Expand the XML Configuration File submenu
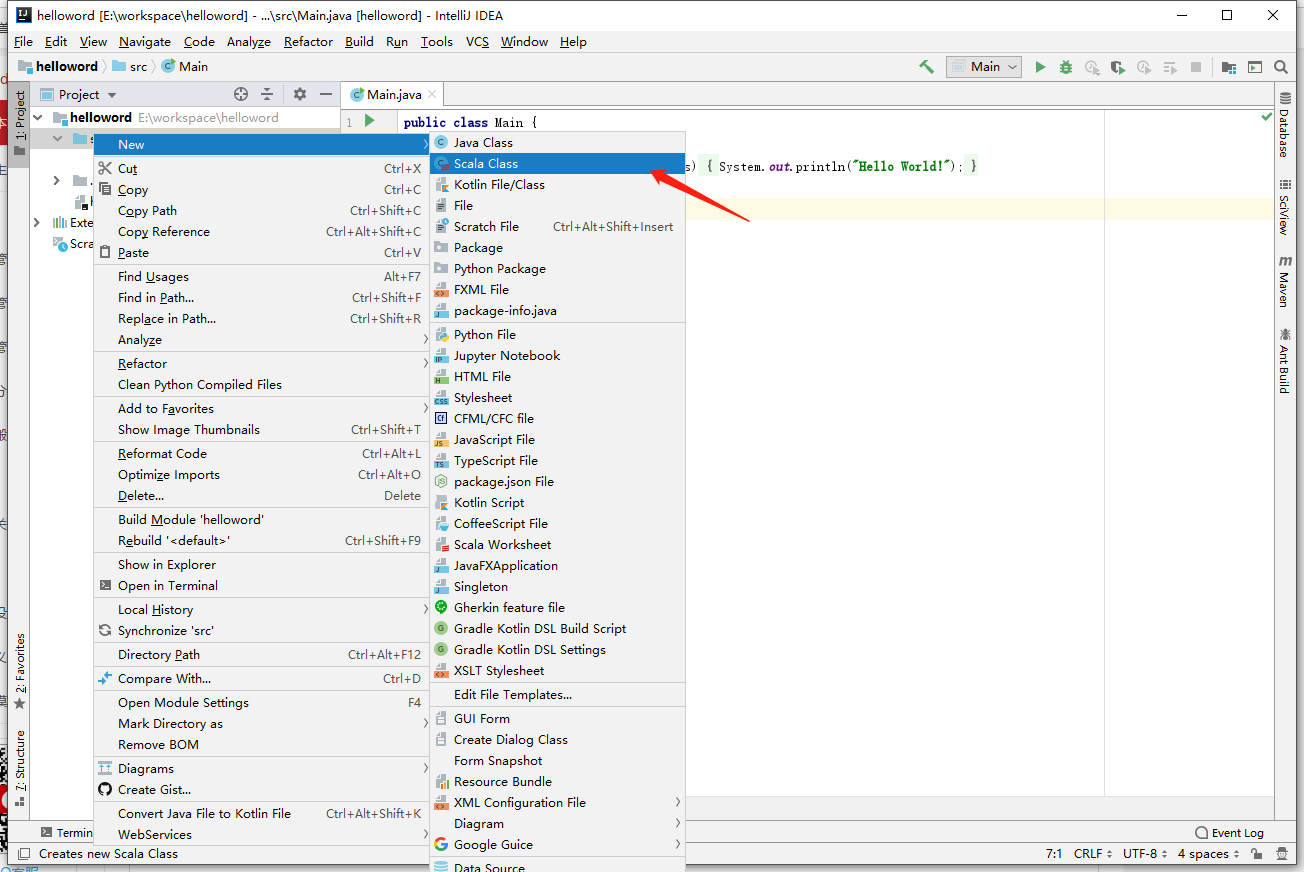This screenshot has width=1304, height=872. tap(557, 802)
